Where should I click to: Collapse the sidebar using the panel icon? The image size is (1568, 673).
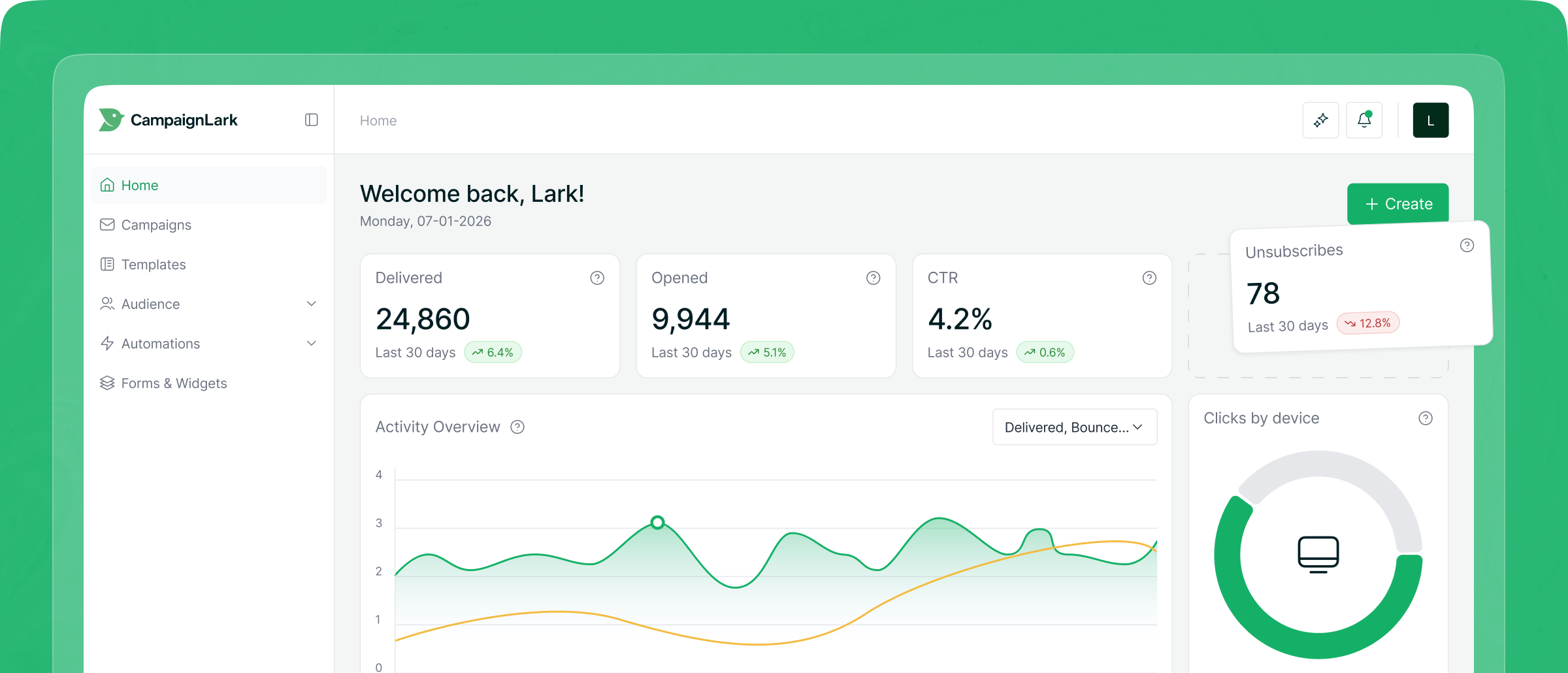311,120
